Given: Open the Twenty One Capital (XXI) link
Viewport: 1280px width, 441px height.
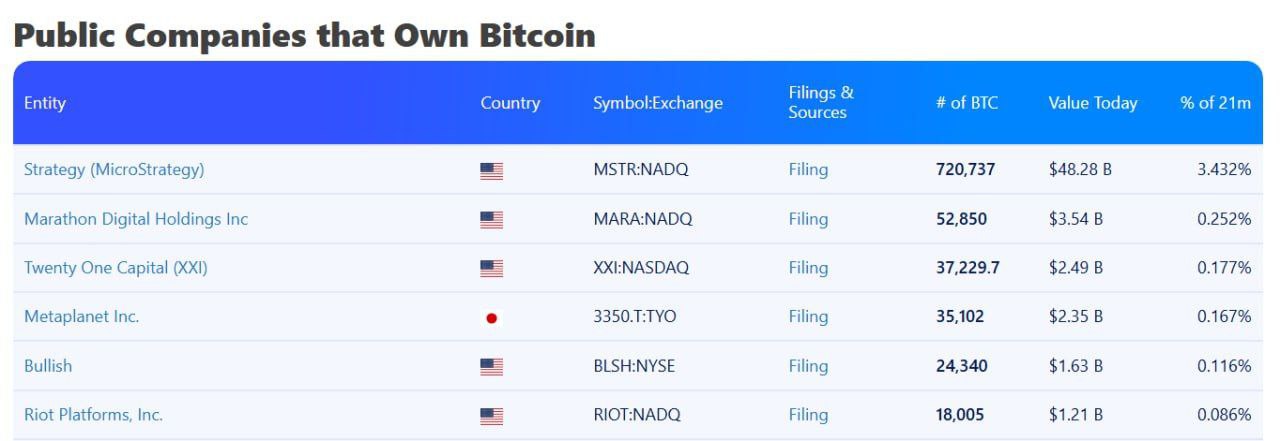Looking at the screenshot, I should click(116, 268).
